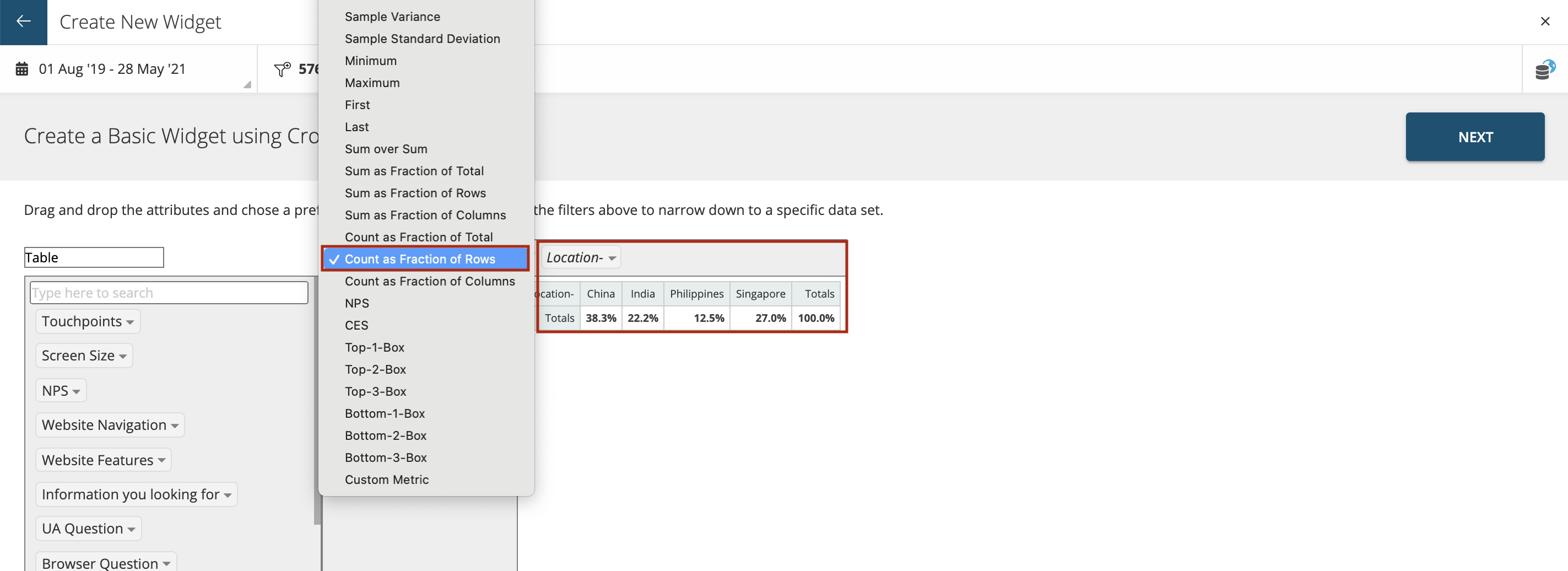Click the China column header
Viewport: 1568px width, 571px height.
(601, 294)
